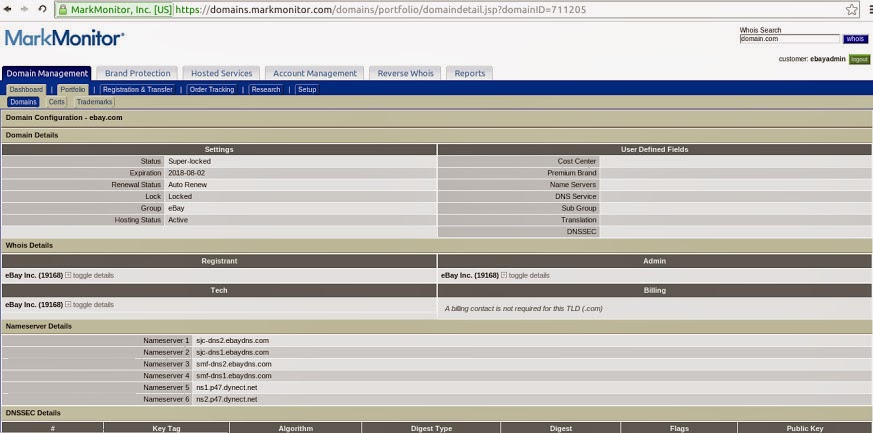The width and height of the screenshot is (873, 433).
Task: Click eBay Inc. (19168) under Tech
Action: [34, 304]
